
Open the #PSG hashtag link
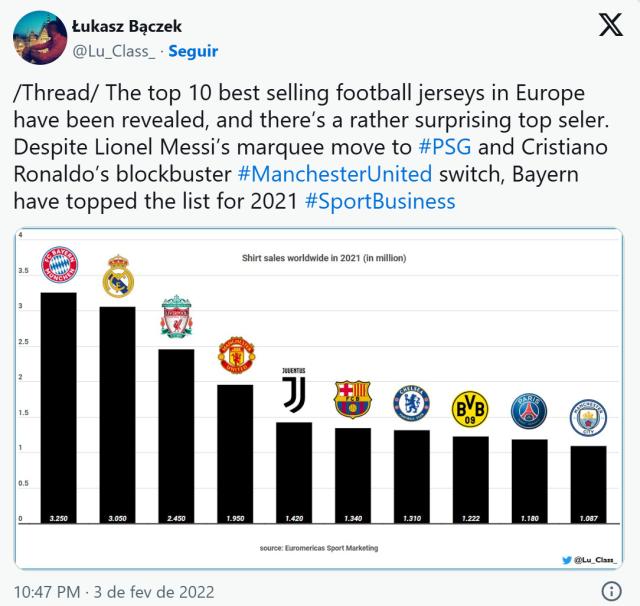439,147
